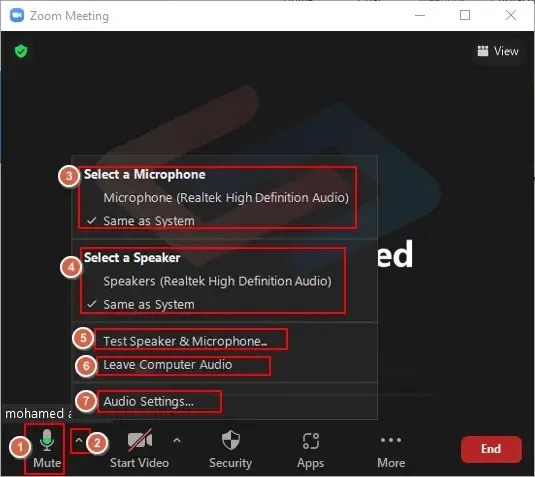Select Speakers (Realtek High Definition Audio)
This screenshot has height=477, width=535.
click(x=217, y=281)
